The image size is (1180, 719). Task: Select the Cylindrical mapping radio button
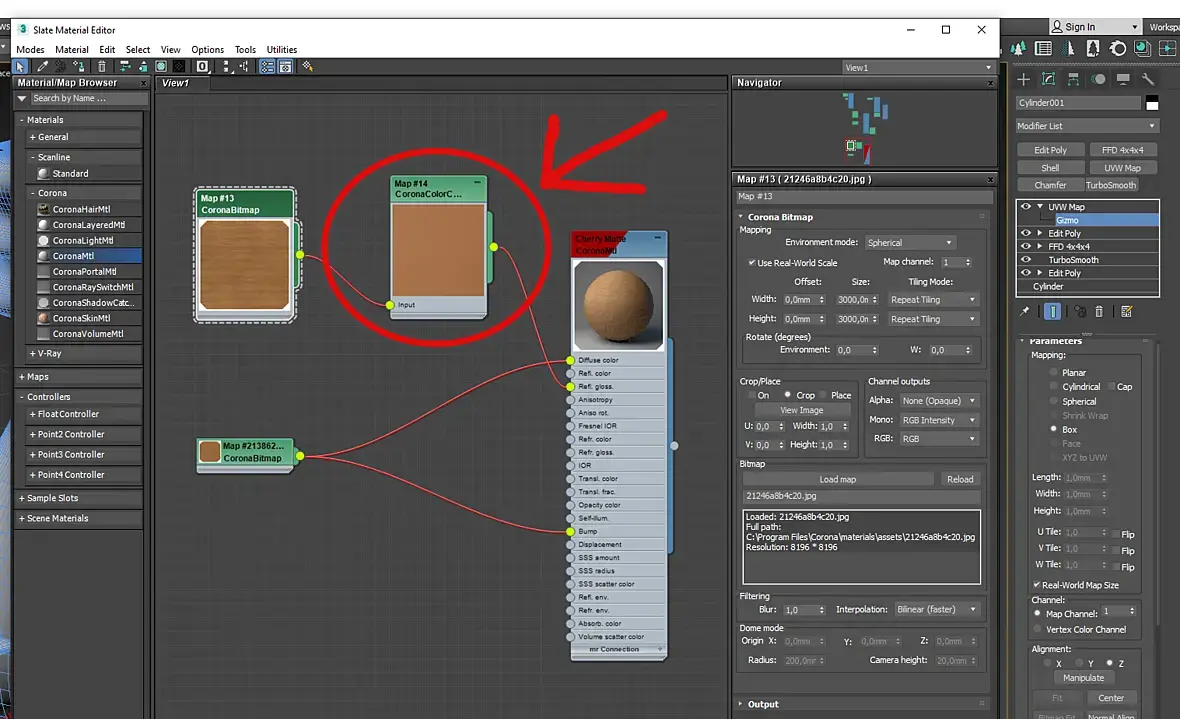(x=1054, y=386)
